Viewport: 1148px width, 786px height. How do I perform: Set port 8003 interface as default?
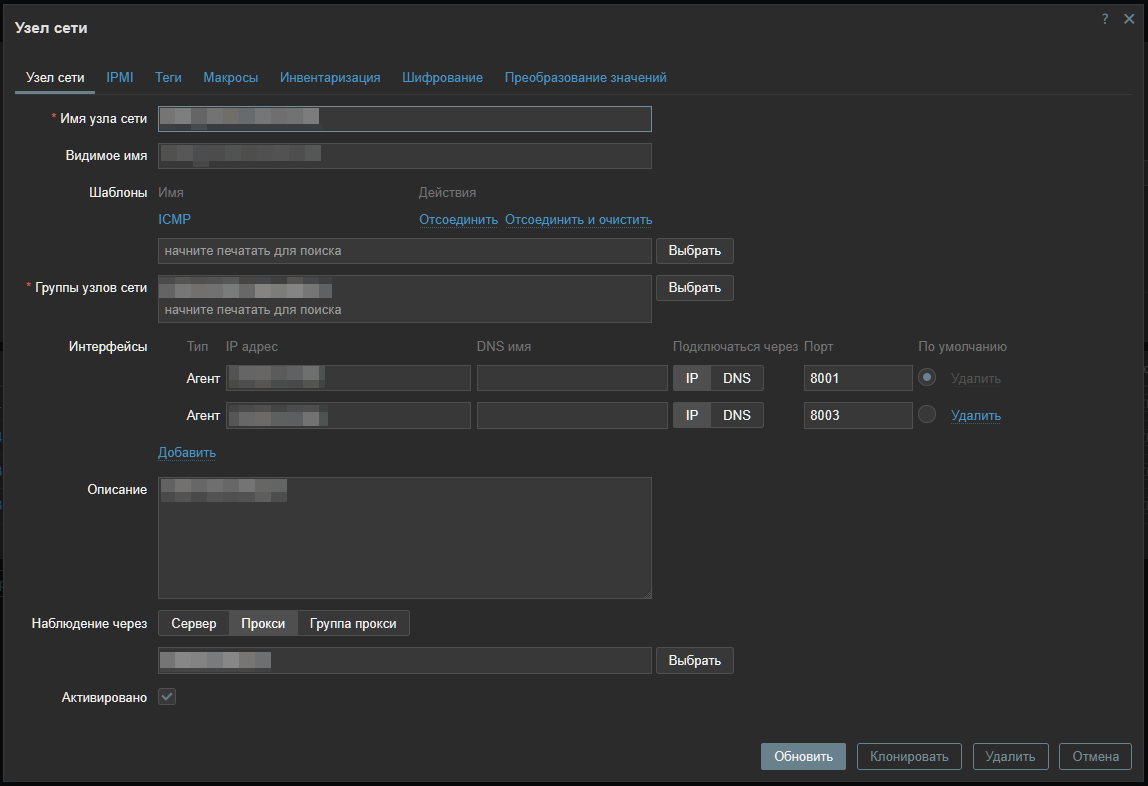(x=927, y=414)
